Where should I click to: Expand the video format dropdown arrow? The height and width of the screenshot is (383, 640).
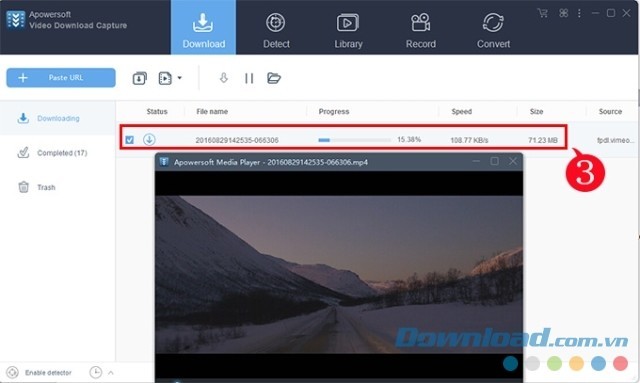[180, 78]
